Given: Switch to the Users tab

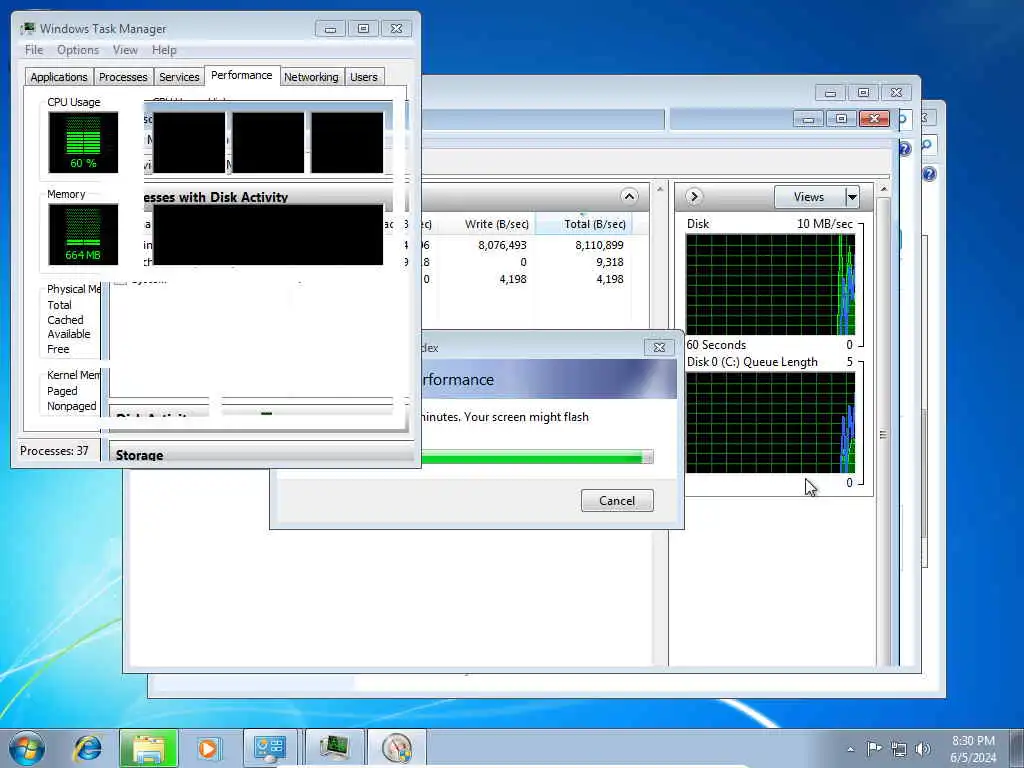Looking at the screenshot, I should 364,77.
